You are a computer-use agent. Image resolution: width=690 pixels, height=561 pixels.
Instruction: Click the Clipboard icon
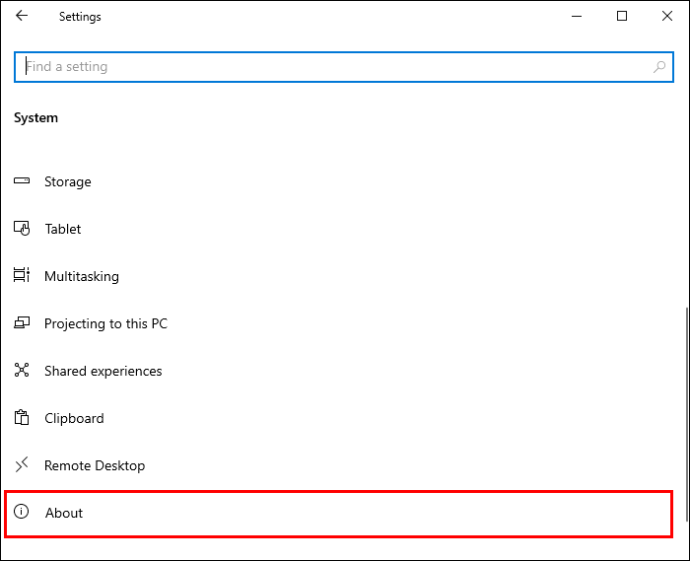coord(22,418)
